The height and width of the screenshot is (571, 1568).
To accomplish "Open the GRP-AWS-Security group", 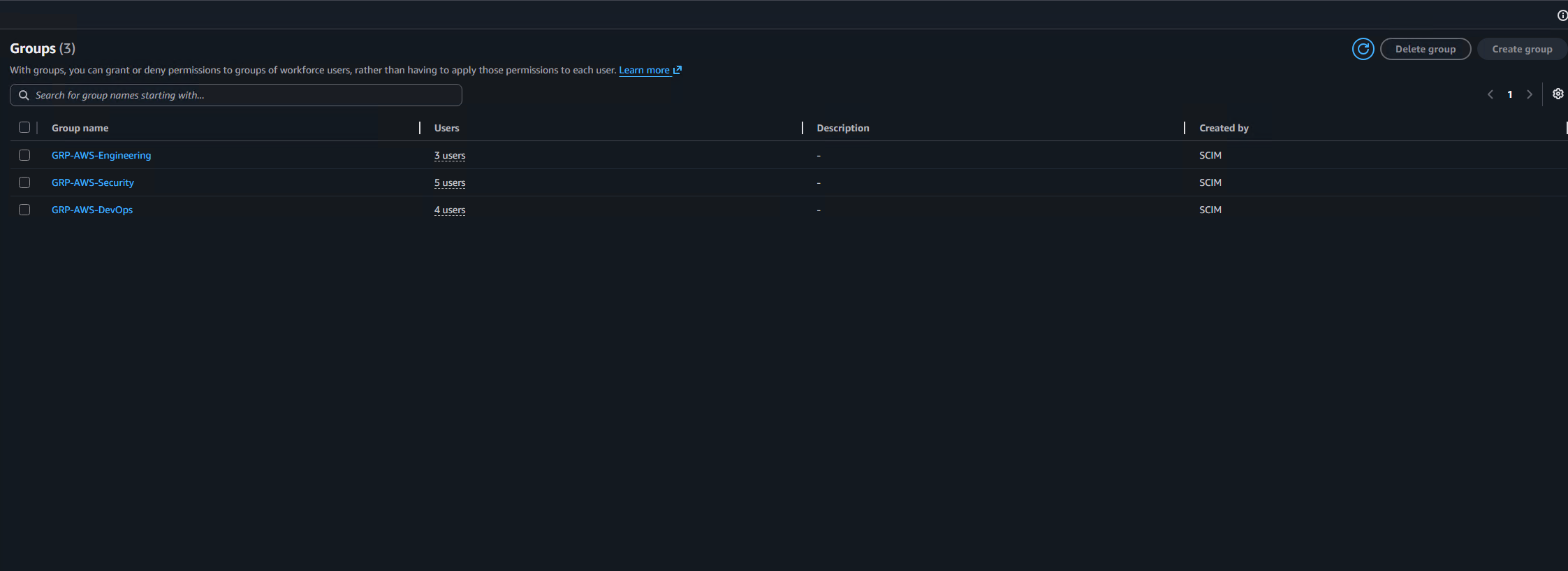I will point(93,182).
